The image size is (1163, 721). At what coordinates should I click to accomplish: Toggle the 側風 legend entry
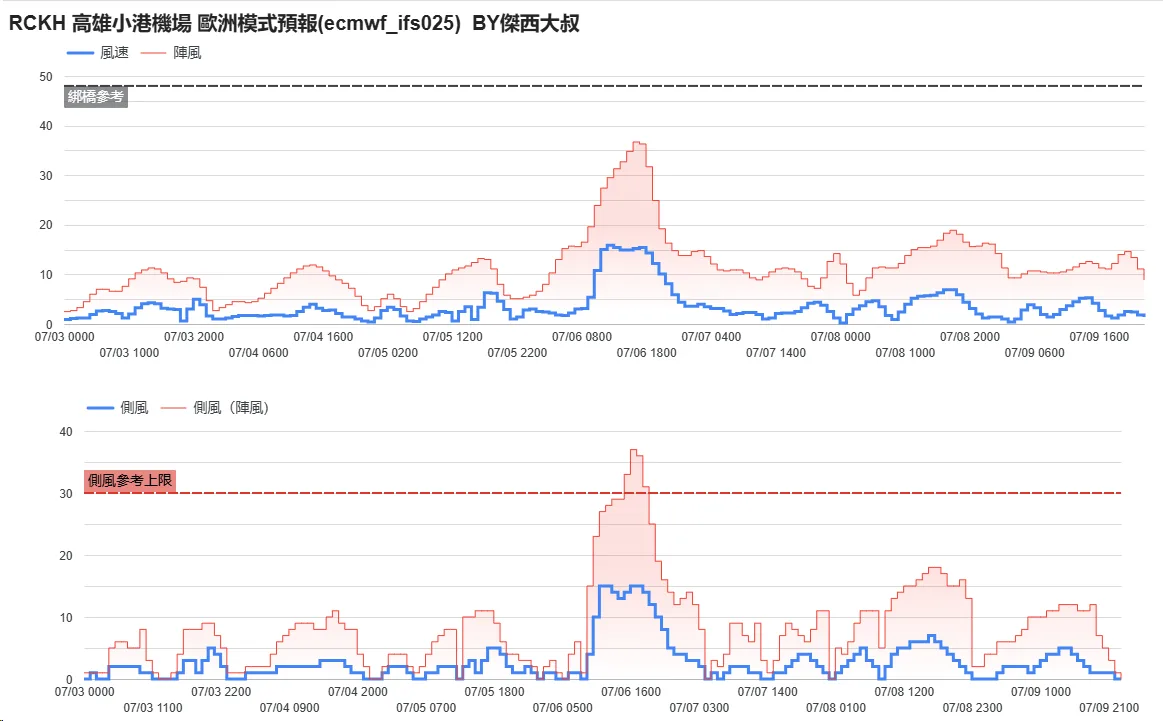coord(117,407)
